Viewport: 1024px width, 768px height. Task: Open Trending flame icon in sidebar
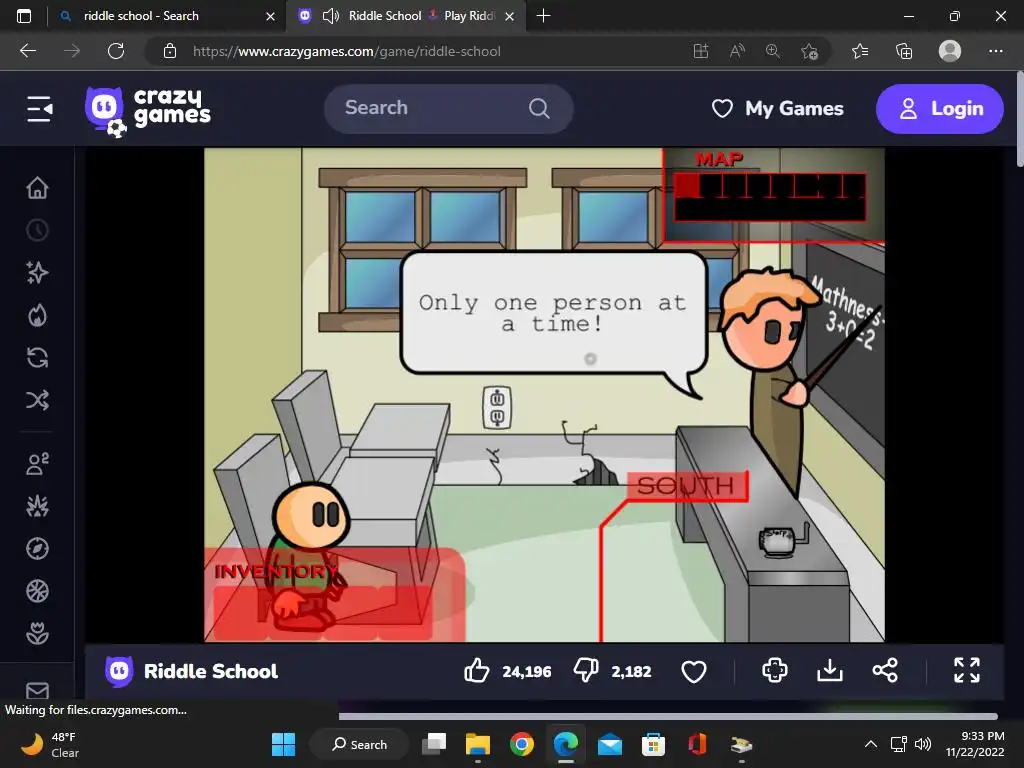point(37,315)
